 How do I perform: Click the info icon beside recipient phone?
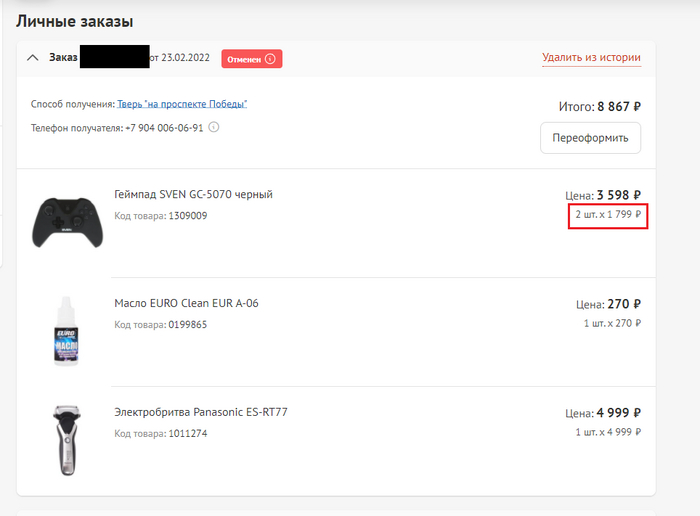pyautogui.click(x=213, y=127)
